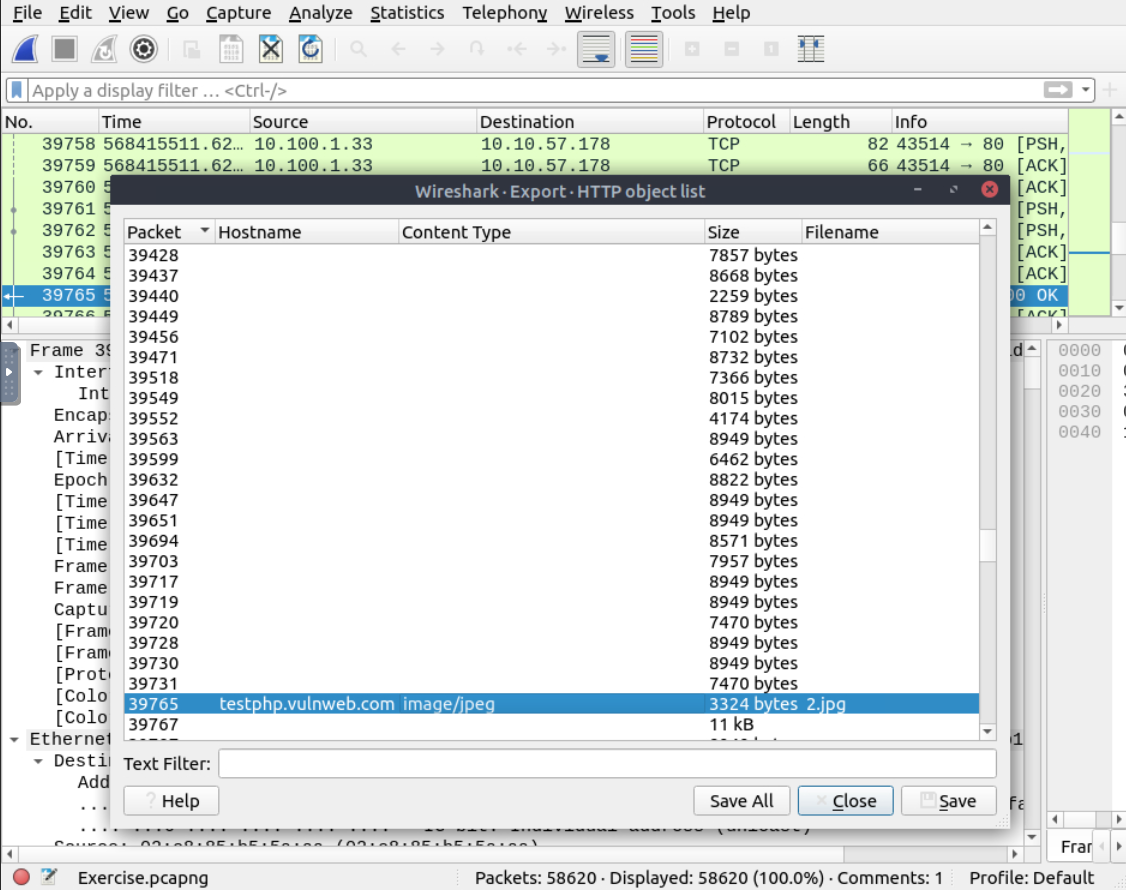Select packet 39765 2.jpg row
The width and height of the screenshot is (1126, 890).
(550, 704)
